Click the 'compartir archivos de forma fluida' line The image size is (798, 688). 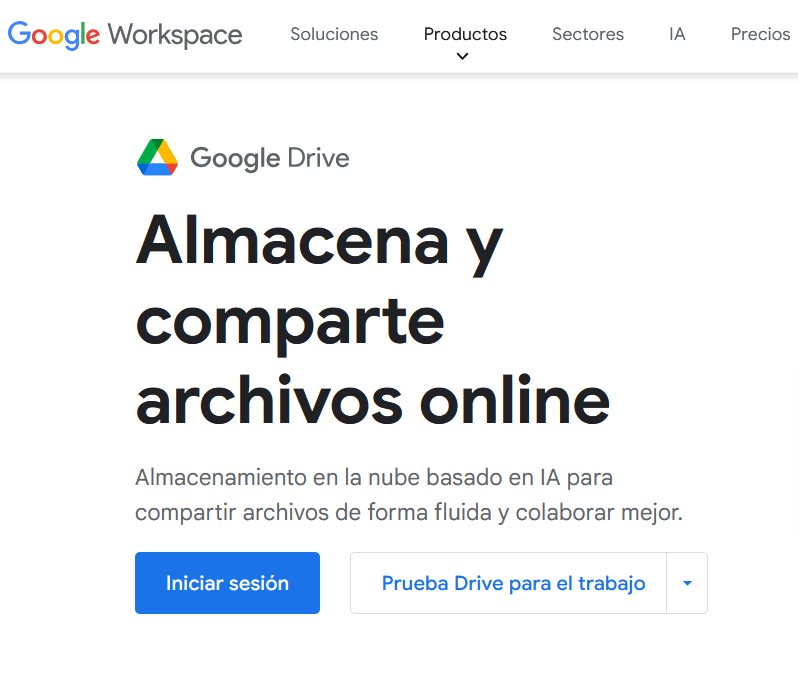pyautogui.click(x=408, y=512)
